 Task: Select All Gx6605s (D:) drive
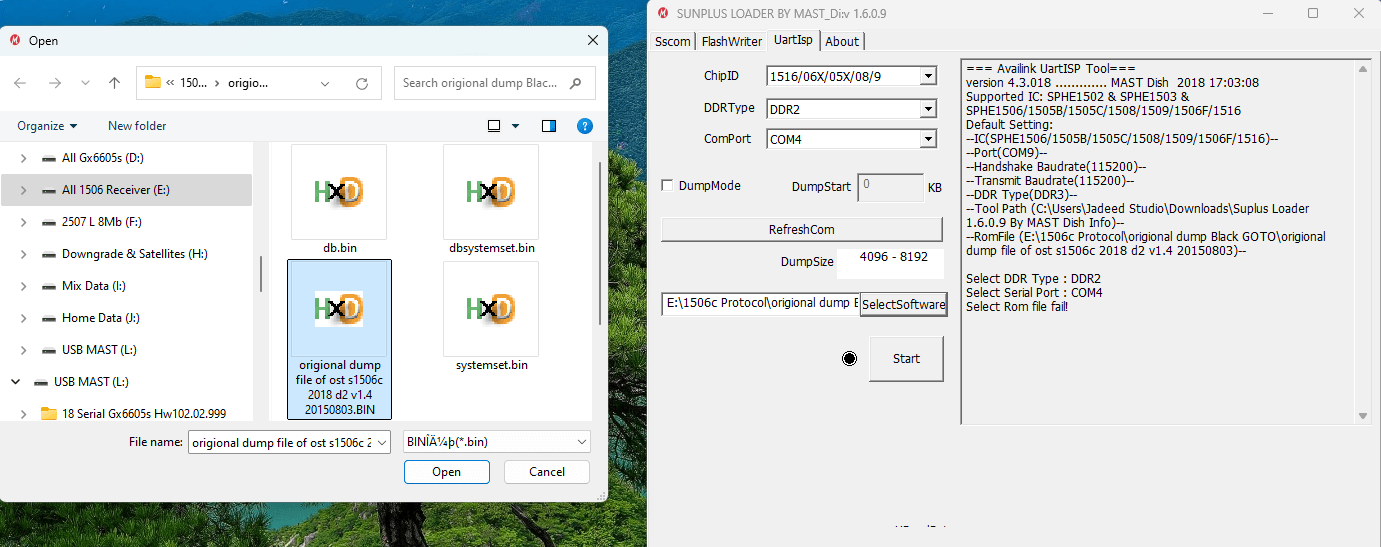[126, 158]
